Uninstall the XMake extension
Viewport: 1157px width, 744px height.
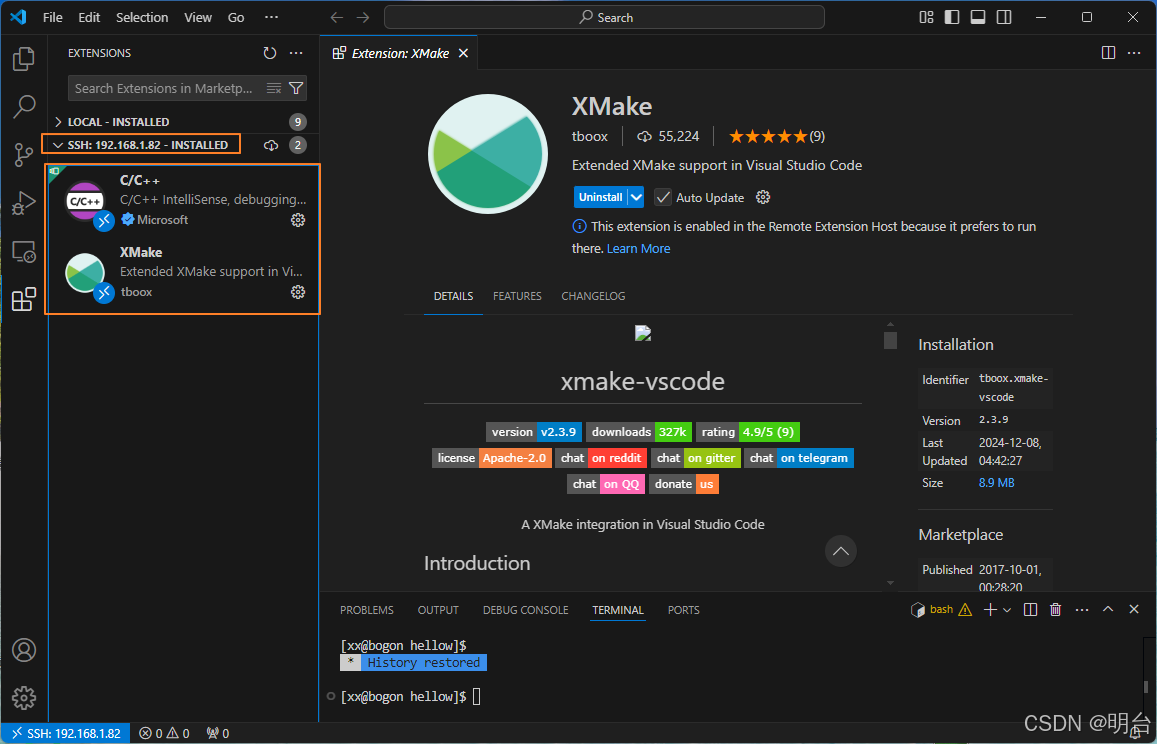pyautogui.click(x=601, y=197)
